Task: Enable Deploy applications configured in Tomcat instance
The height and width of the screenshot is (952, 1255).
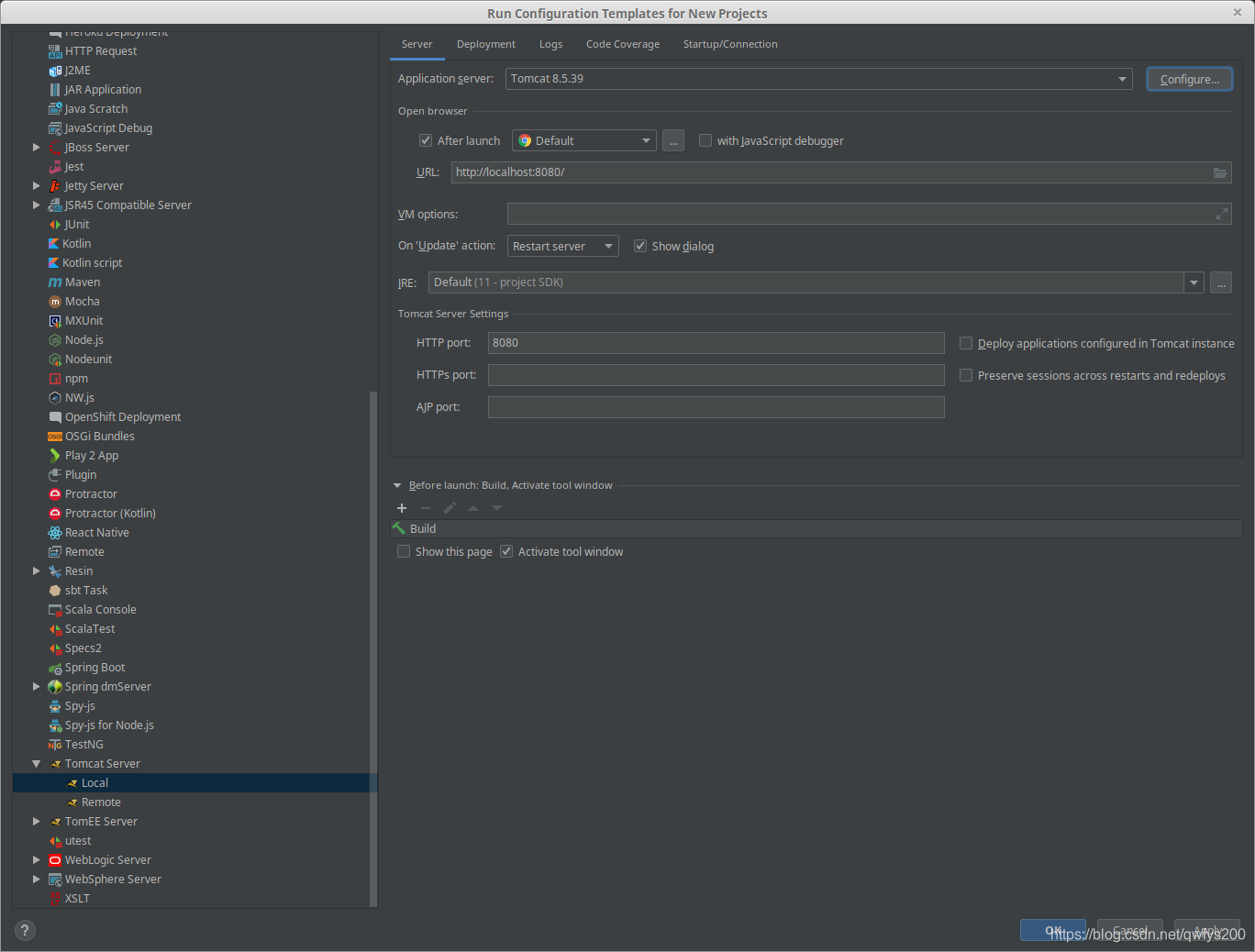Action: 966,343
